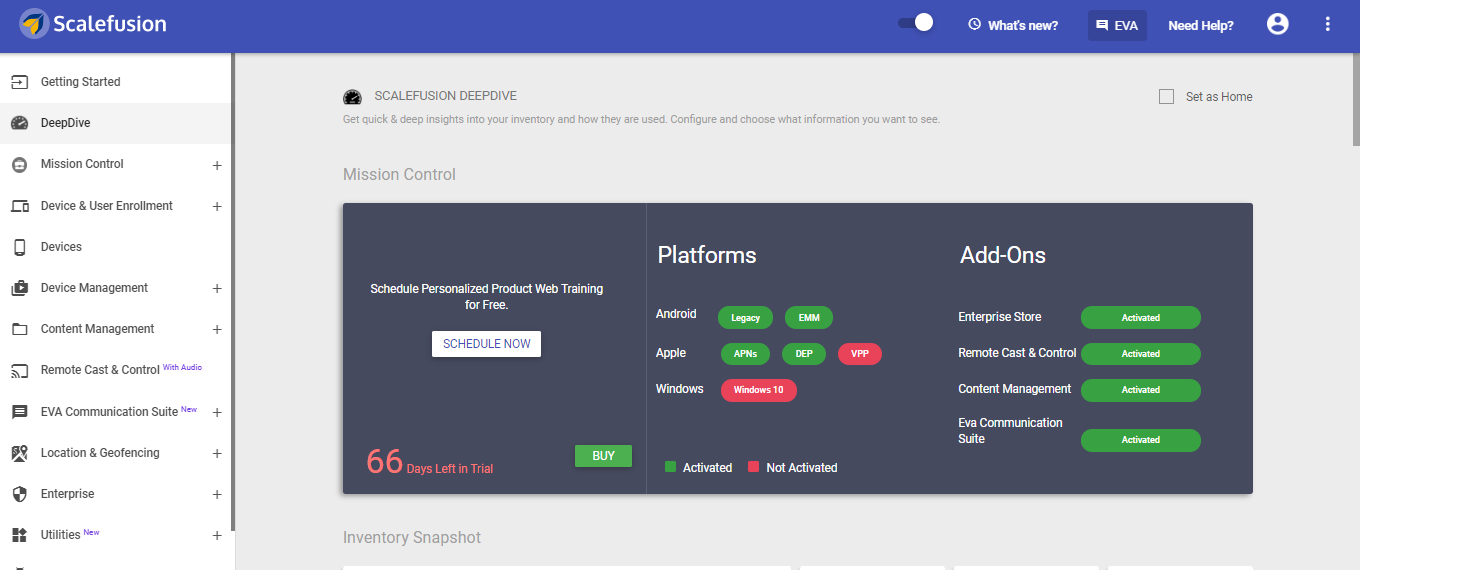
Task: Click the Getting Started sidebar icon
Action: coord(19,82)
